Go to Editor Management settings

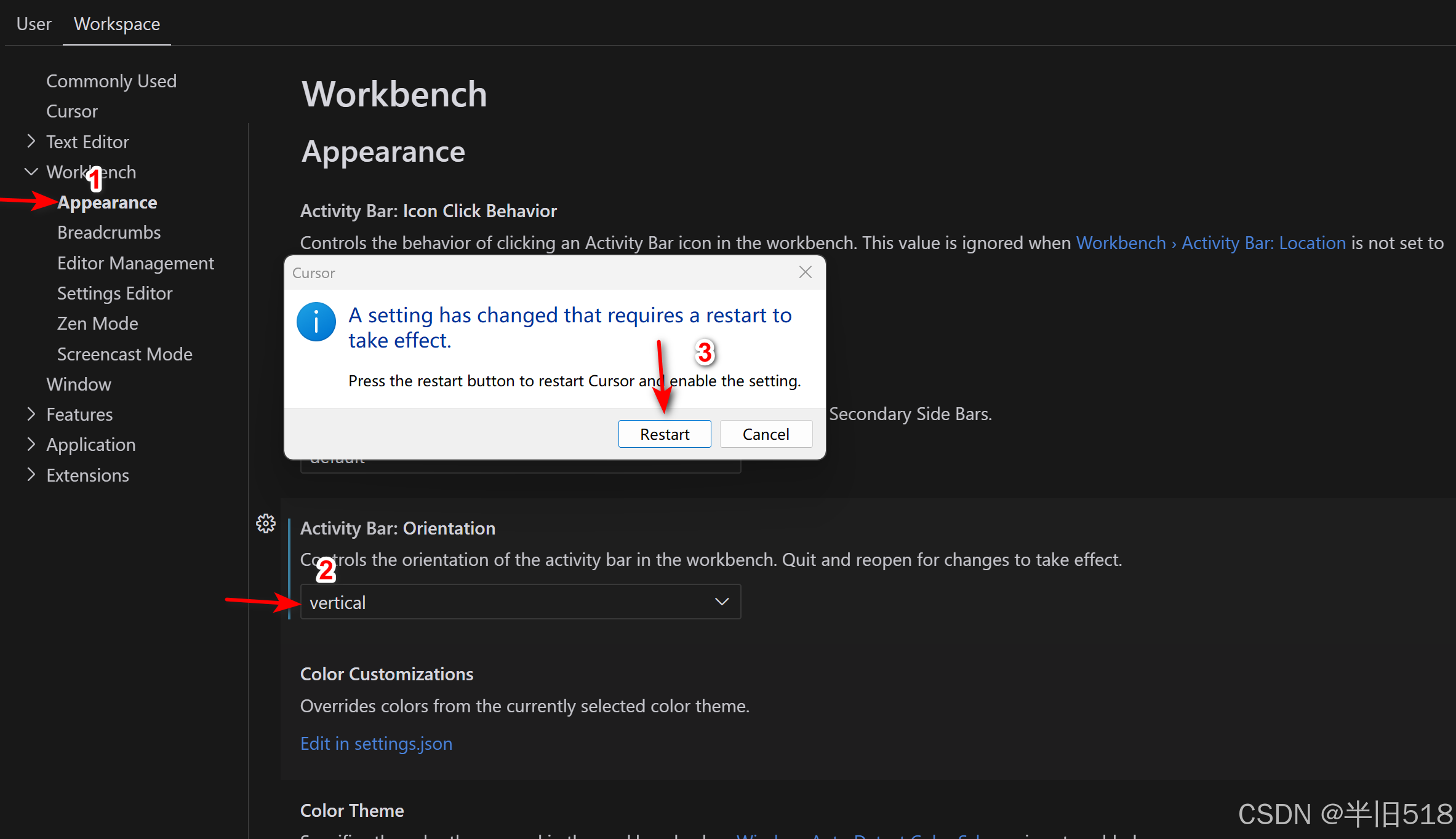pyautogui.click(x=135, y=263)
